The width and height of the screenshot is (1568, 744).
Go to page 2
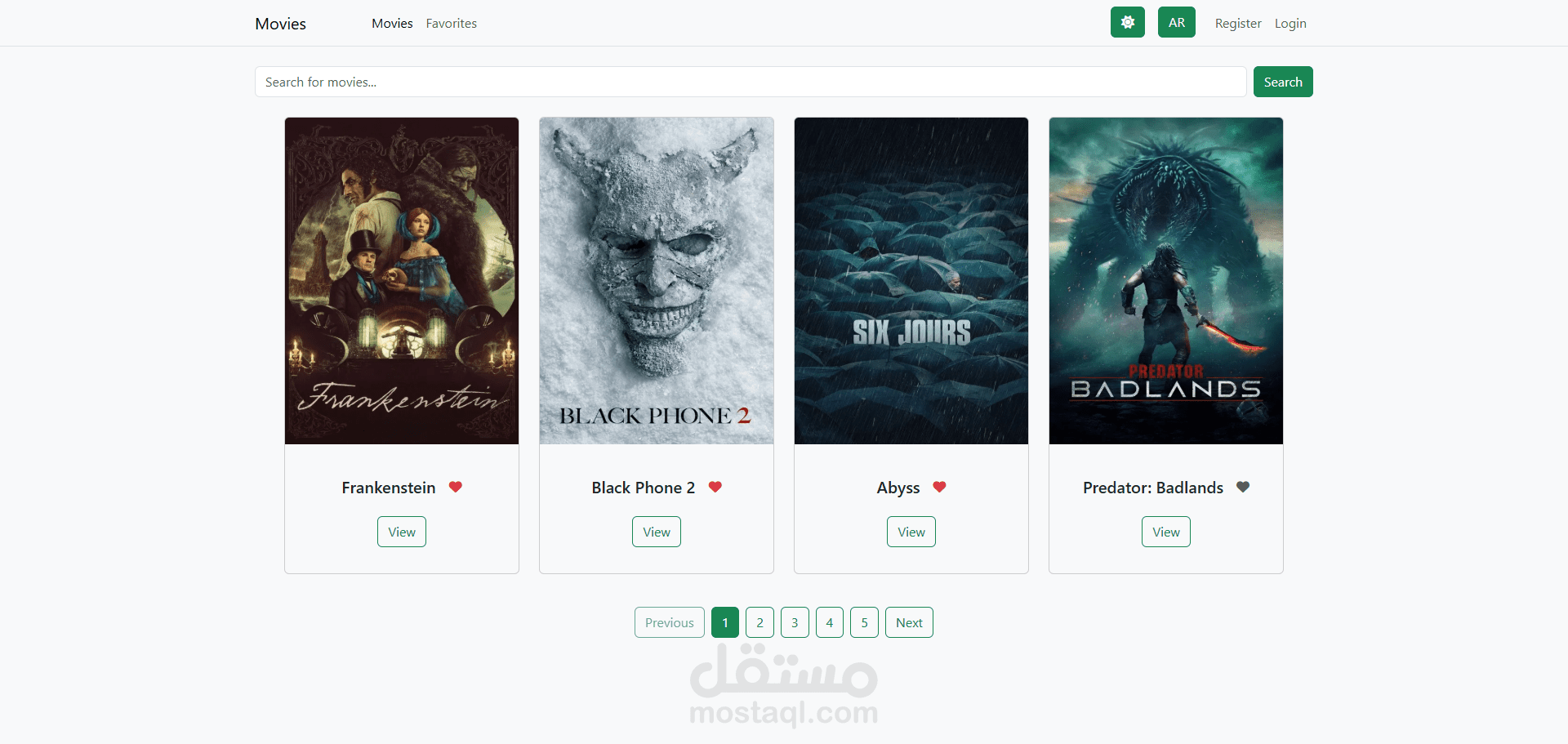click(759, 622)
